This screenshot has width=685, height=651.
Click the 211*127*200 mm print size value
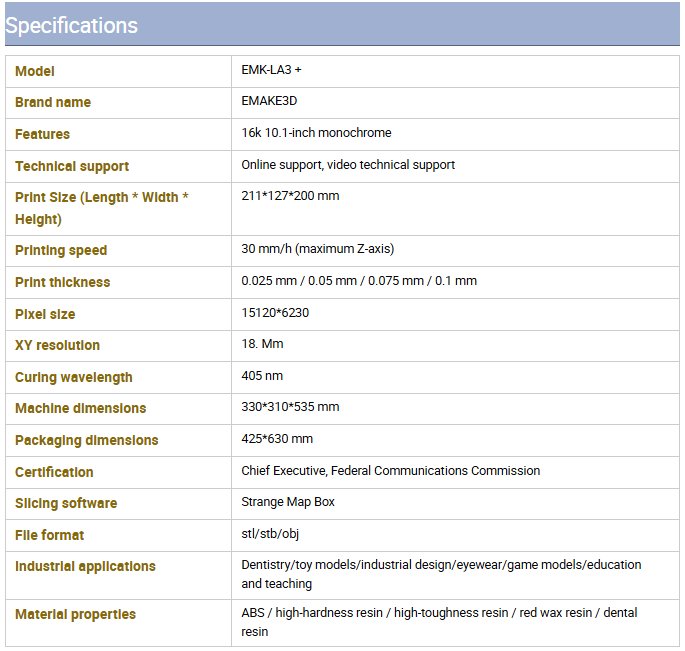290,196
